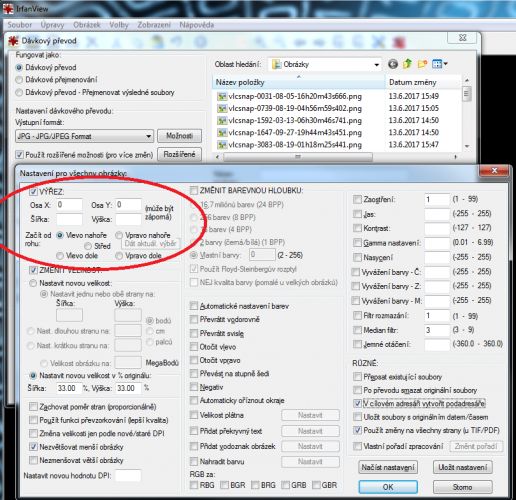Screen dimensions: 516x500
Task: Click the back navigation arrow icon
Action: coord(393,64)
